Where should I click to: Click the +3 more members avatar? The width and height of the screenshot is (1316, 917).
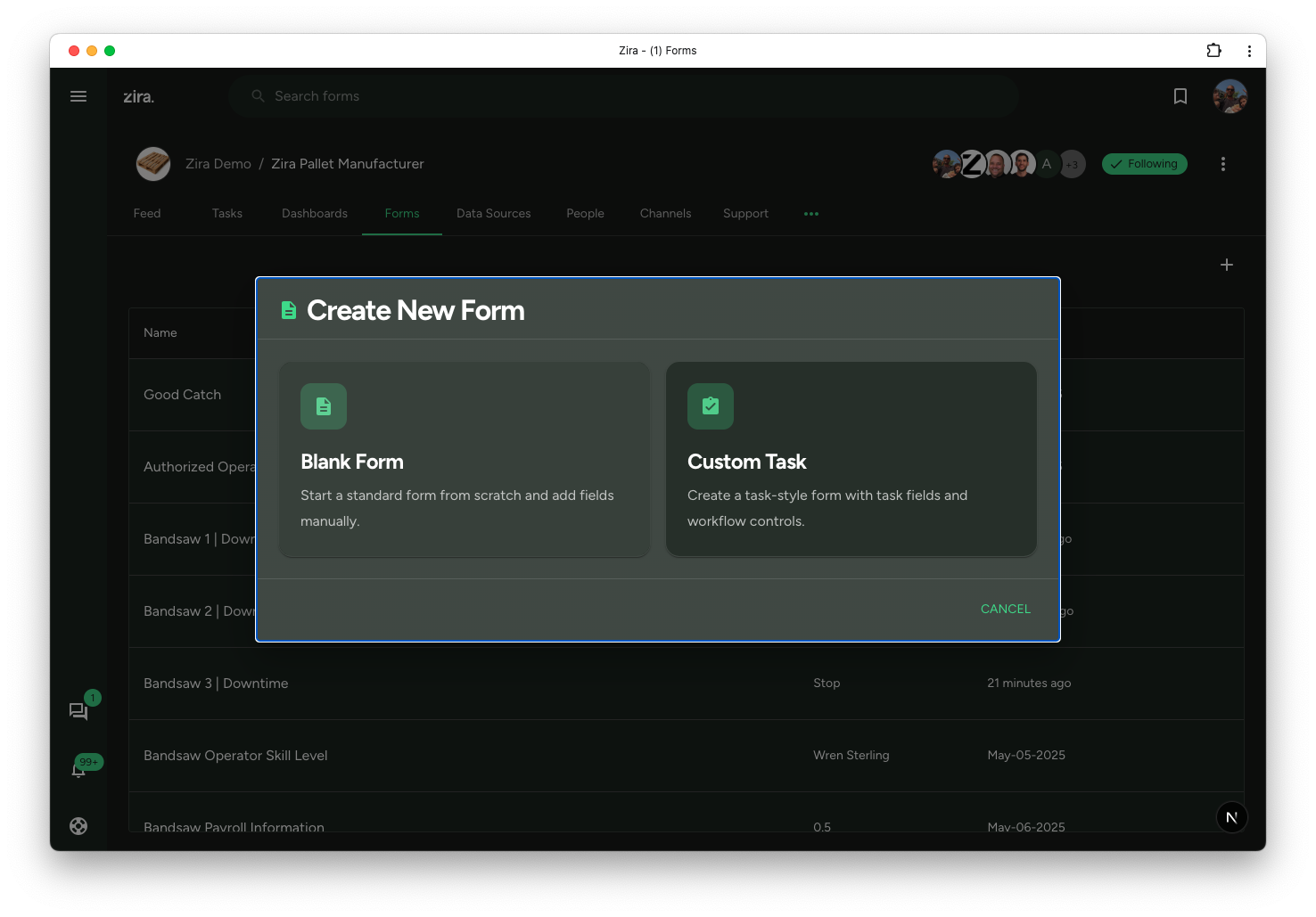(1072, 164)
